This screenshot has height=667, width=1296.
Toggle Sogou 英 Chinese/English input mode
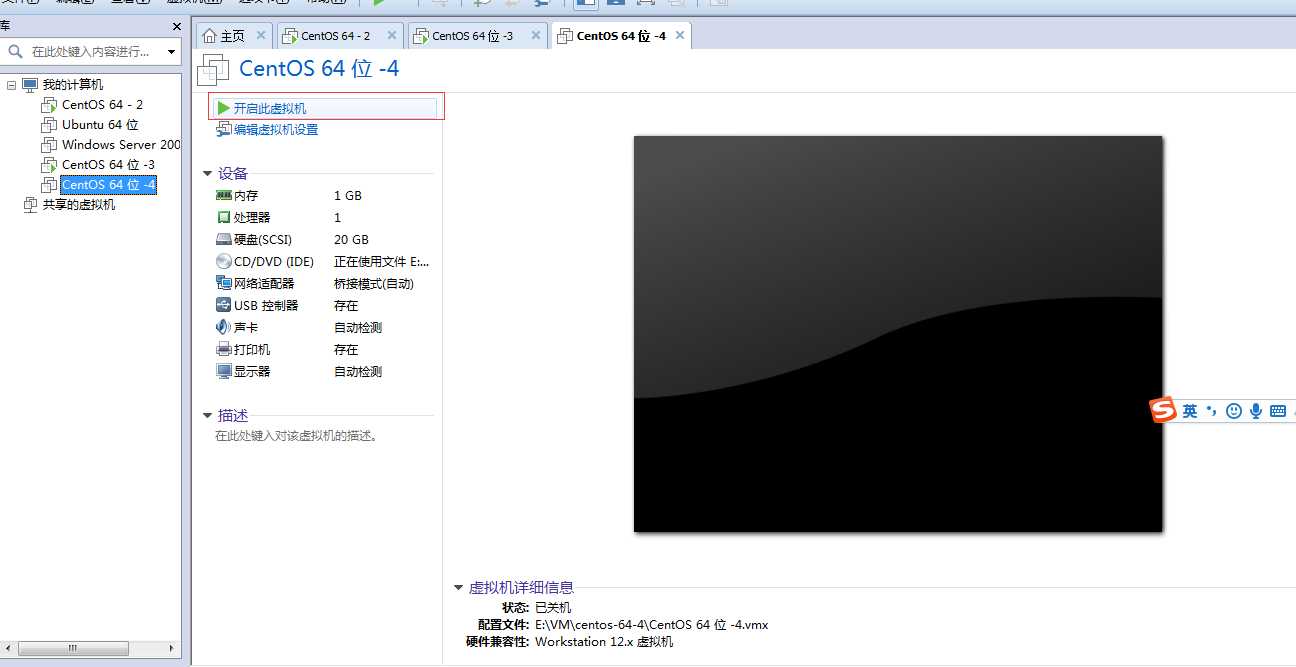tap(1190, 411)
